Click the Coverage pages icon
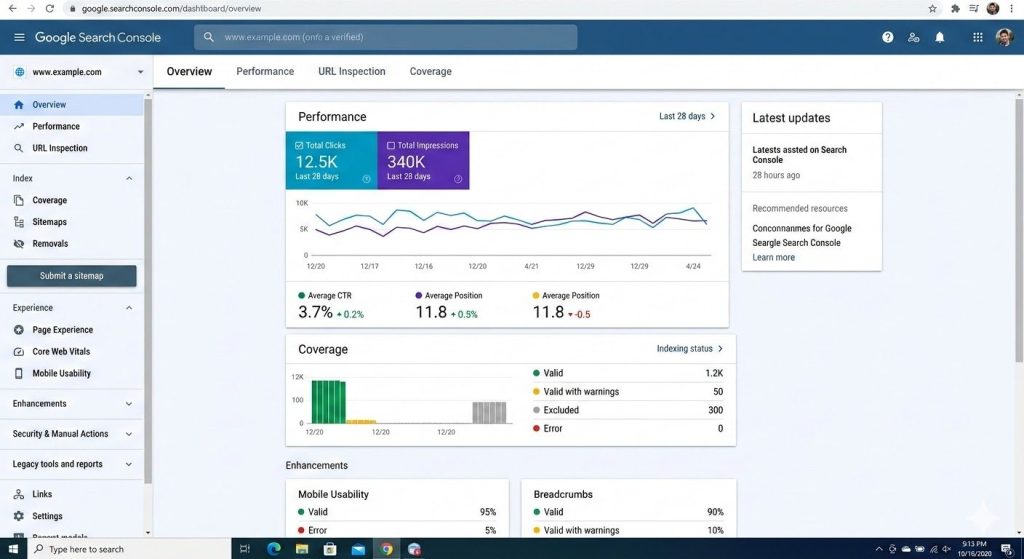Viewport: 1024px width, 559px height. 18,200
